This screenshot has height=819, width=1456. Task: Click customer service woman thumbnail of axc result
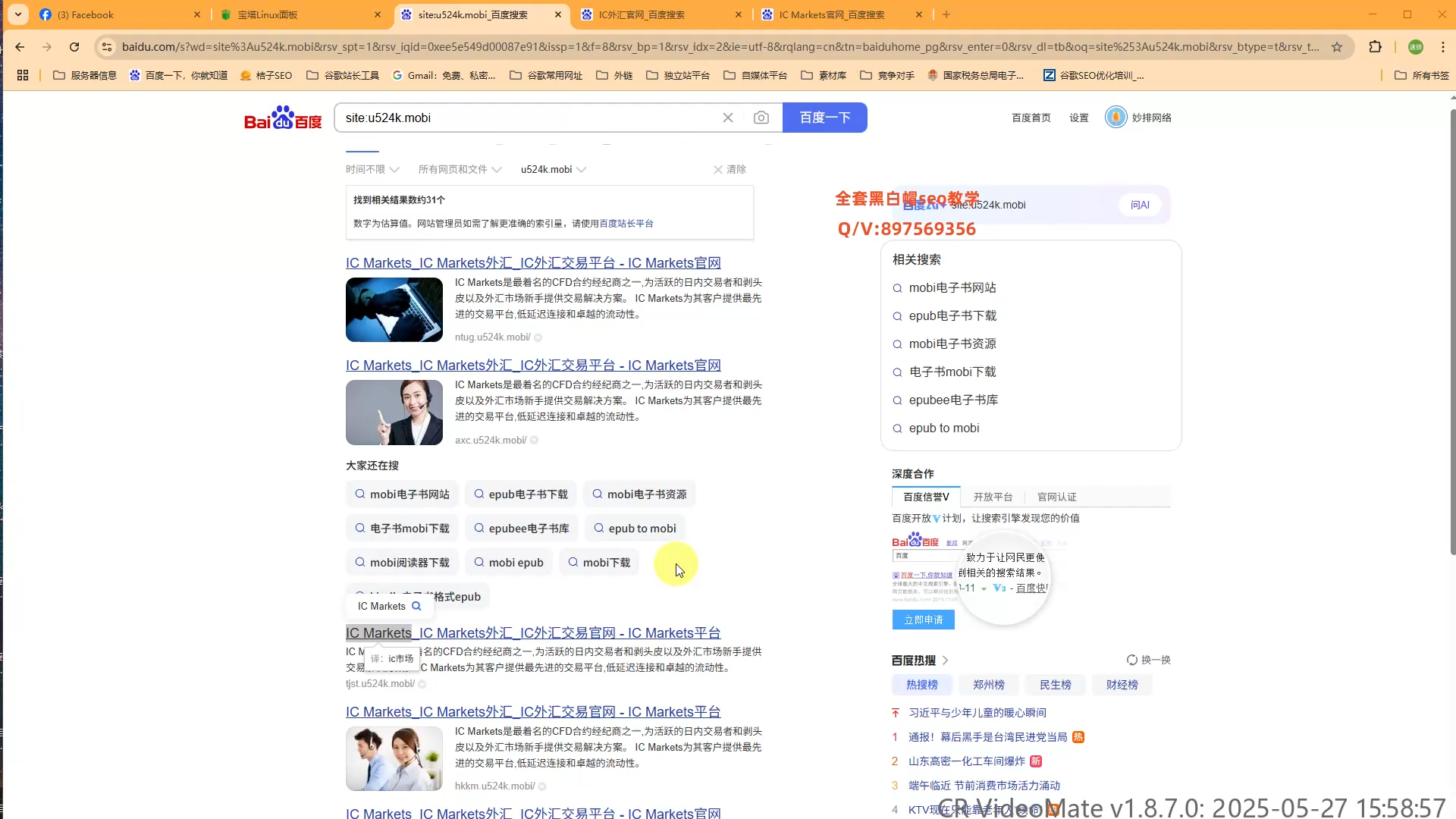394,413
